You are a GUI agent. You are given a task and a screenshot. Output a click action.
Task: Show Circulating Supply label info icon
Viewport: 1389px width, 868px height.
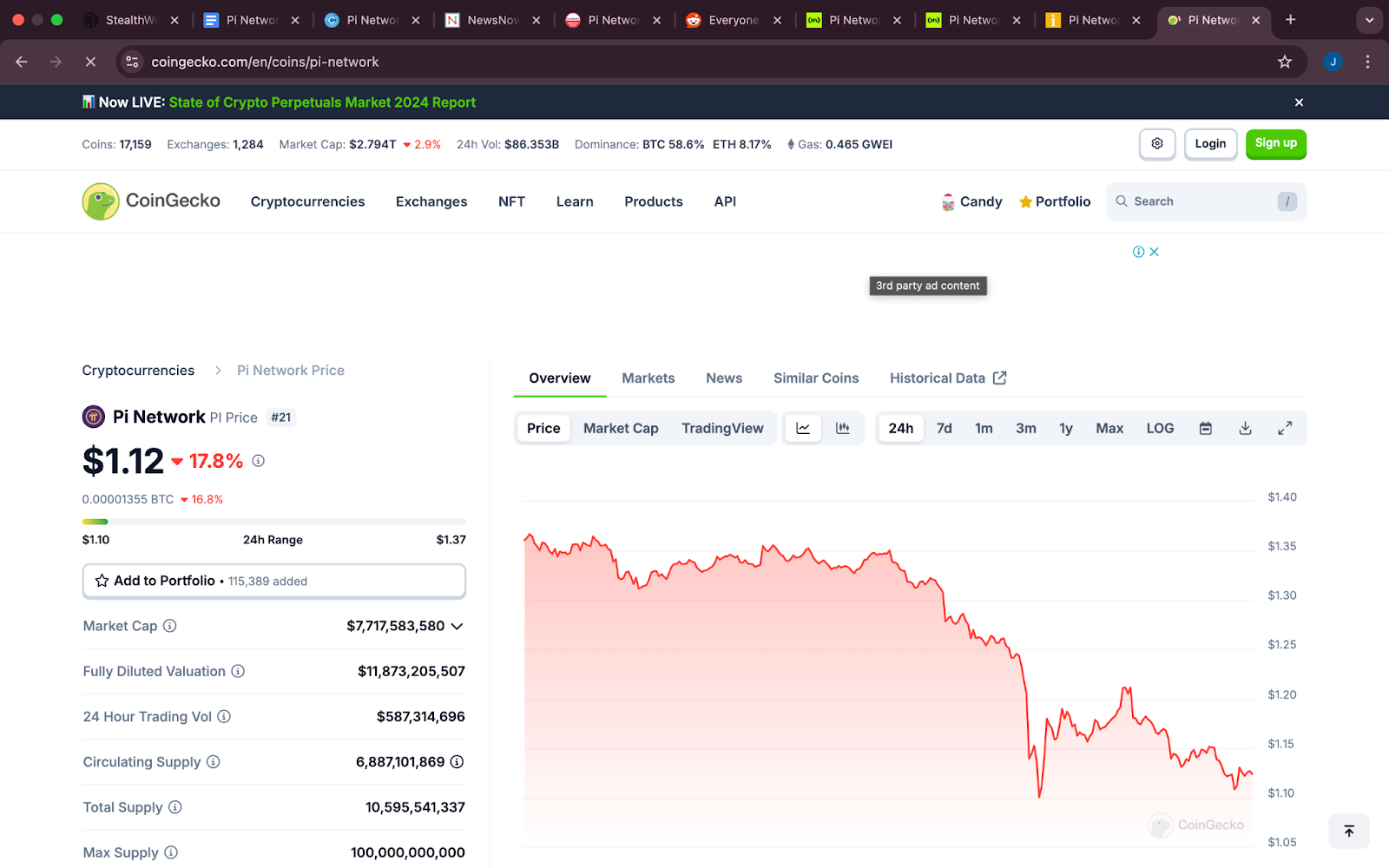pyautogui.click(x=214, y=761)
